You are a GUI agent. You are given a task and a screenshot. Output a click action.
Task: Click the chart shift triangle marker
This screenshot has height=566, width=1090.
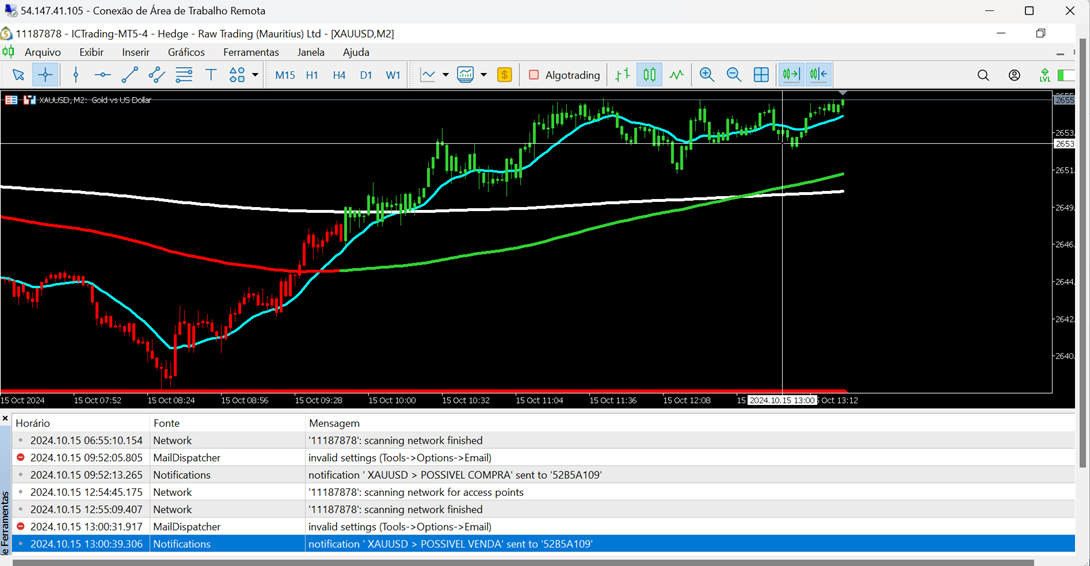click(843, 93)
